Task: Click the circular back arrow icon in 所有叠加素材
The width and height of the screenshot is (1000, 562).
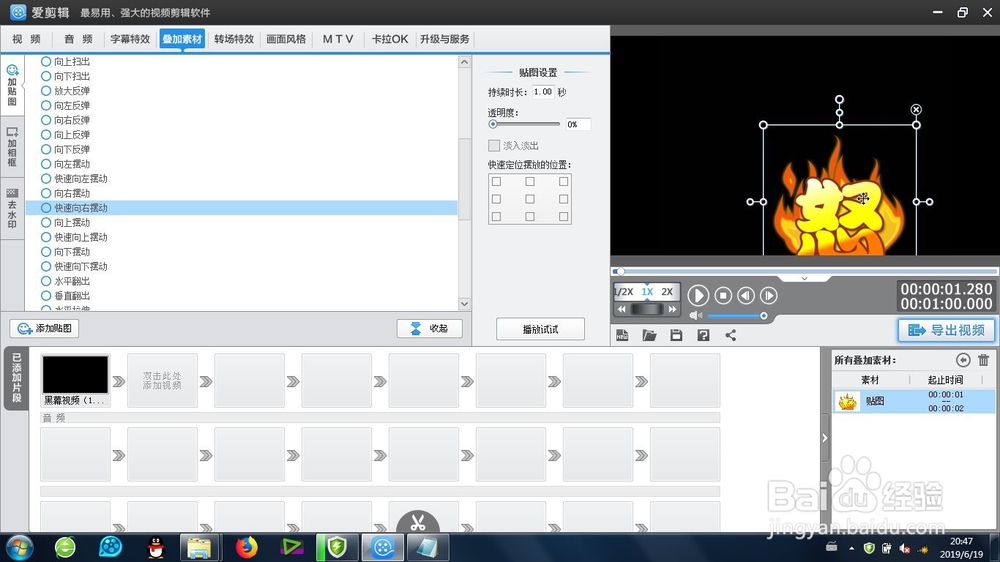Action: tap(963, 360)
